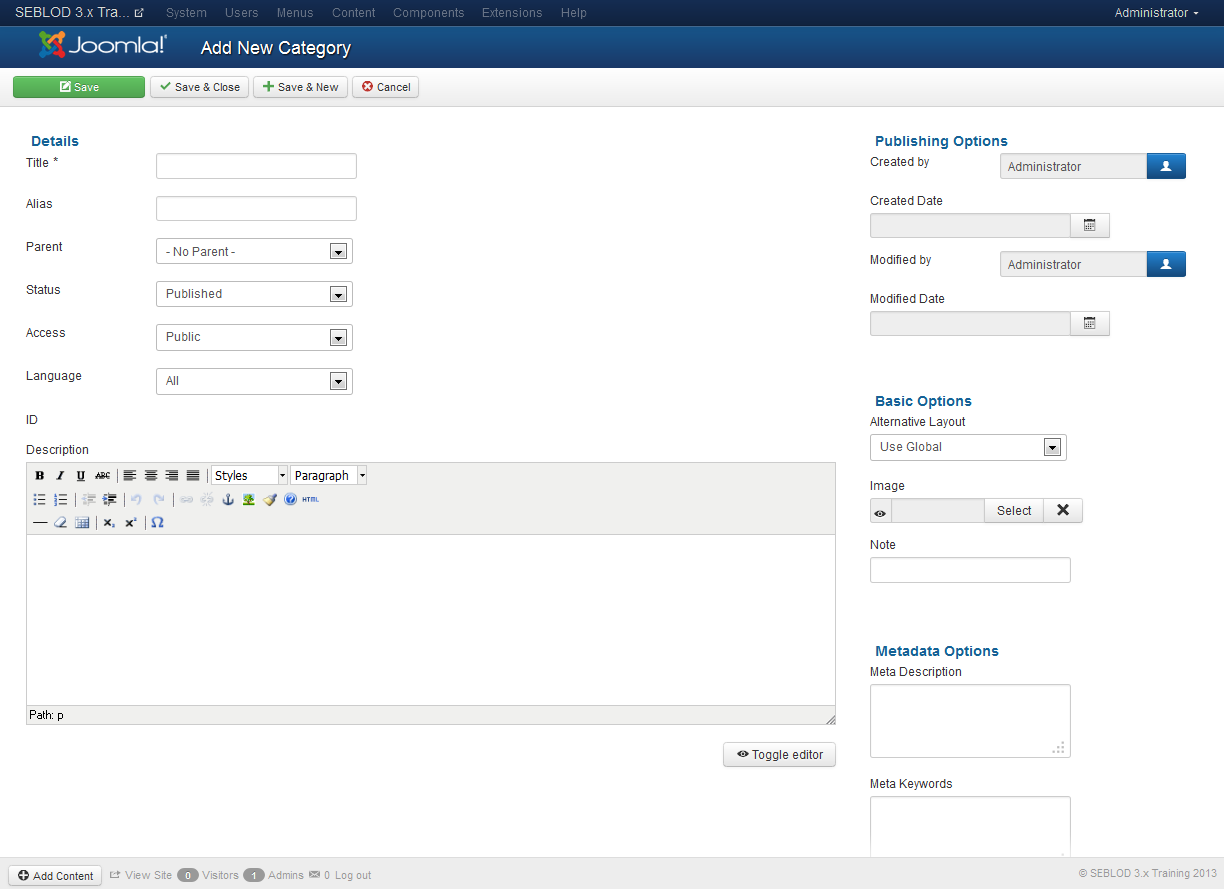Select the italic icon in the editor toolbar
The width and height of the screenshot is (1224, 889).
[x=60, y=475]
